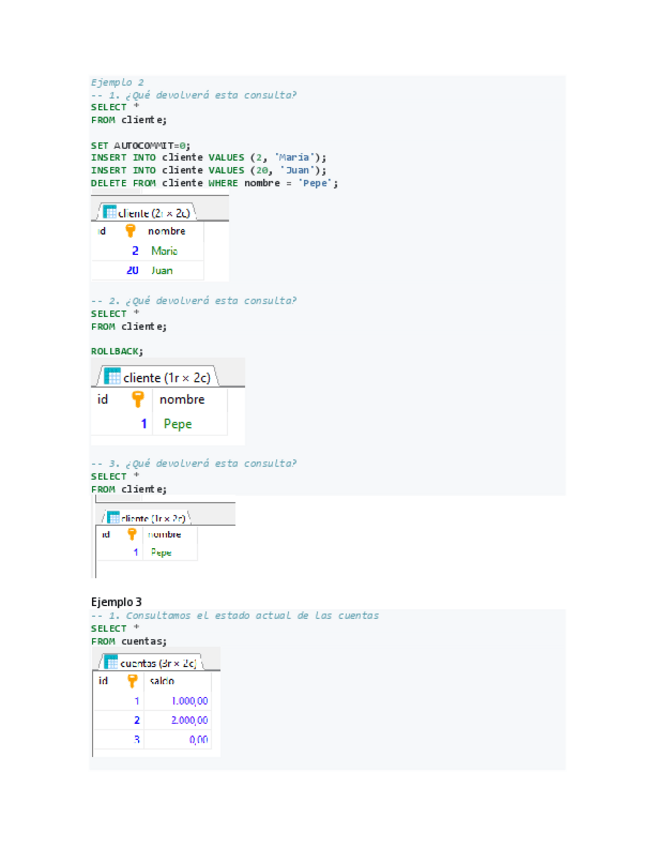Click the comment '-- 3. ¿Qué devolverá esta consulta?'
Screen dimensions: 655x848
(194, 463)
